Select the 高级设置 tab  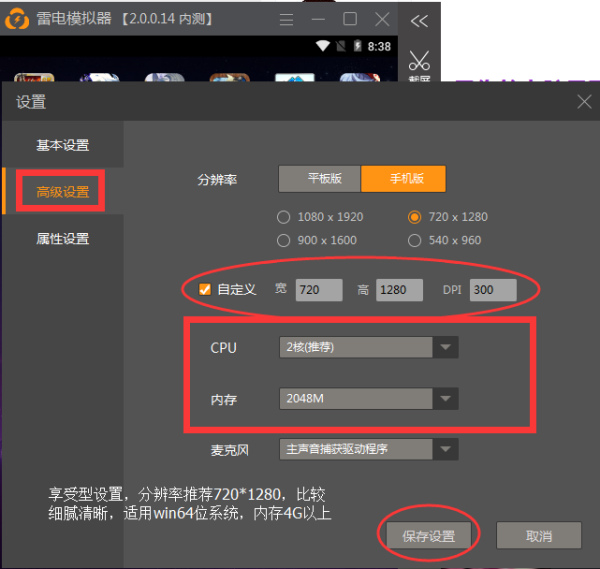(63, 191)
